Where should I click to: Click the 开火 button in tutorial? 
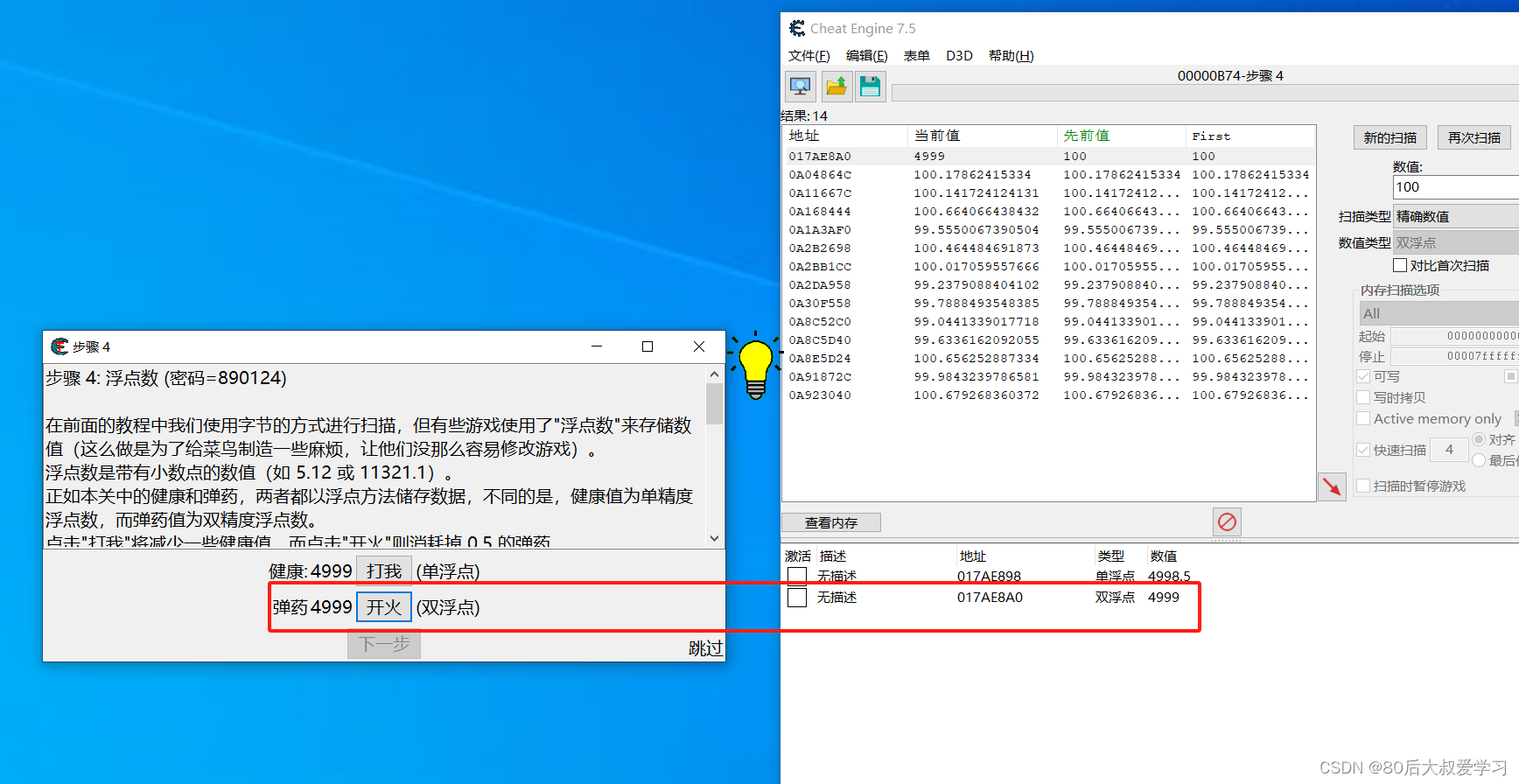(384, 607)
